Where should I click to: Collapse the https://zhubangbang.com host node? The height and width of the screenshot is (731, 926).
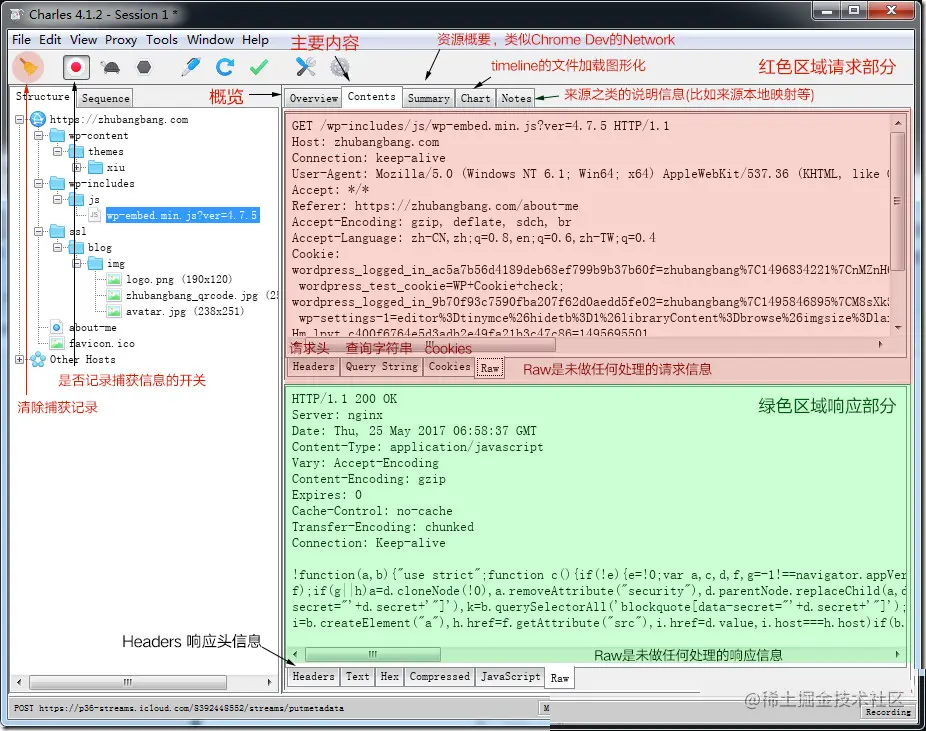pos(19,119)
